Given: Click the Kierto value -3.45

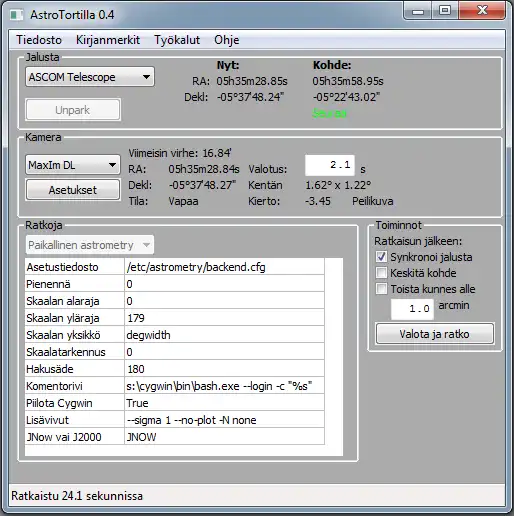Looking at the screenshot, I should 318,201.
